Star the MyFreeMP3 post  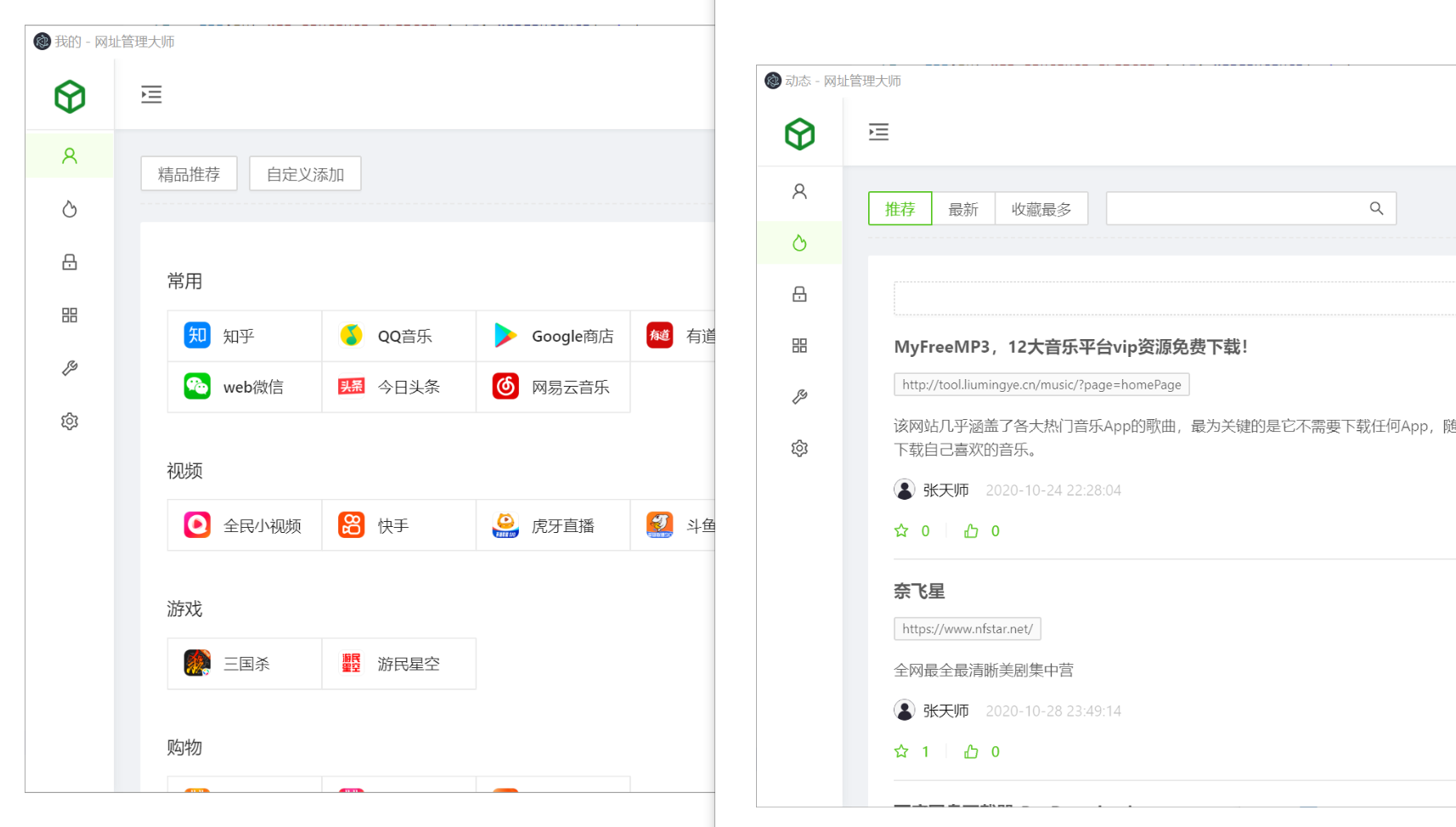(x=901, y=531)
